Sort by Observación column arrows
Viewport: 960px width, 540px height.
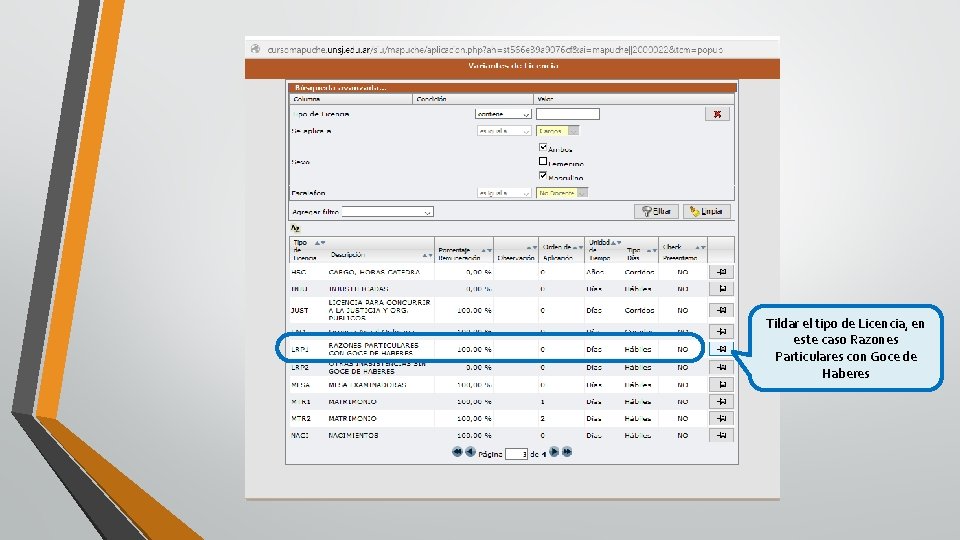[x=532, y=248]
